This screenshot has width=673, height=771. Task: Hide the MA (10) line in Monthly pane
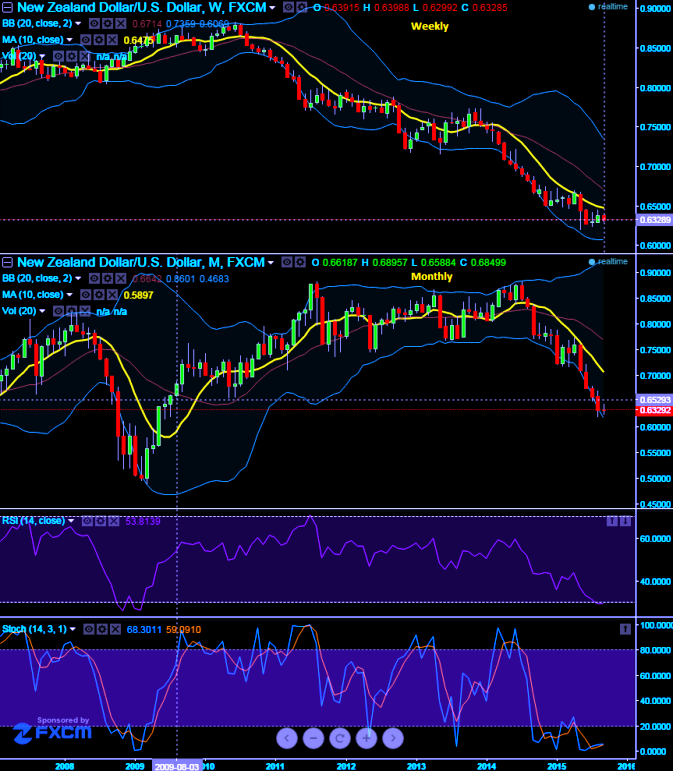pyautogui.click(x=86, y=295)
